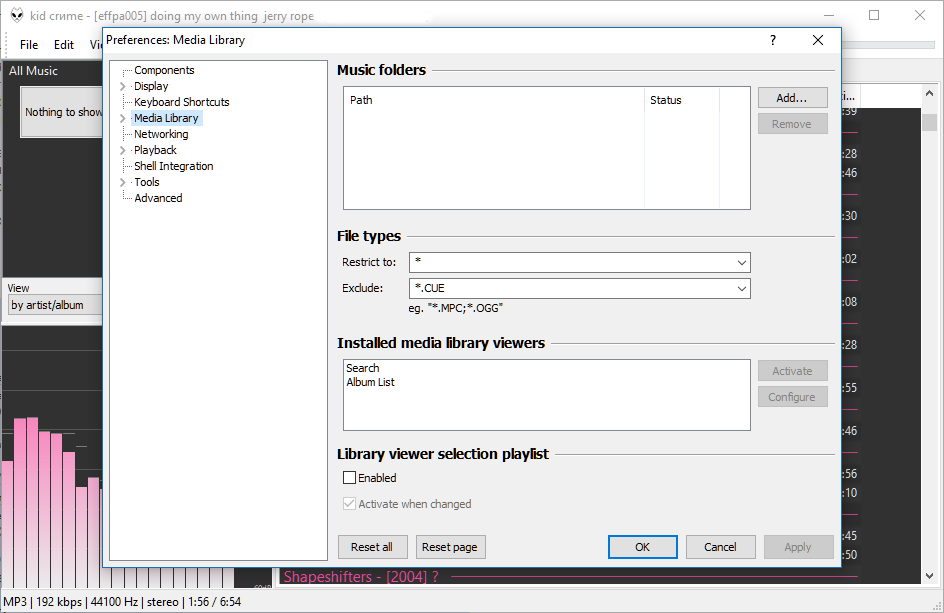Open the Exclude file types dropdown
The width and height of the screenshot is (944, 613).
[x=741, y=288]
